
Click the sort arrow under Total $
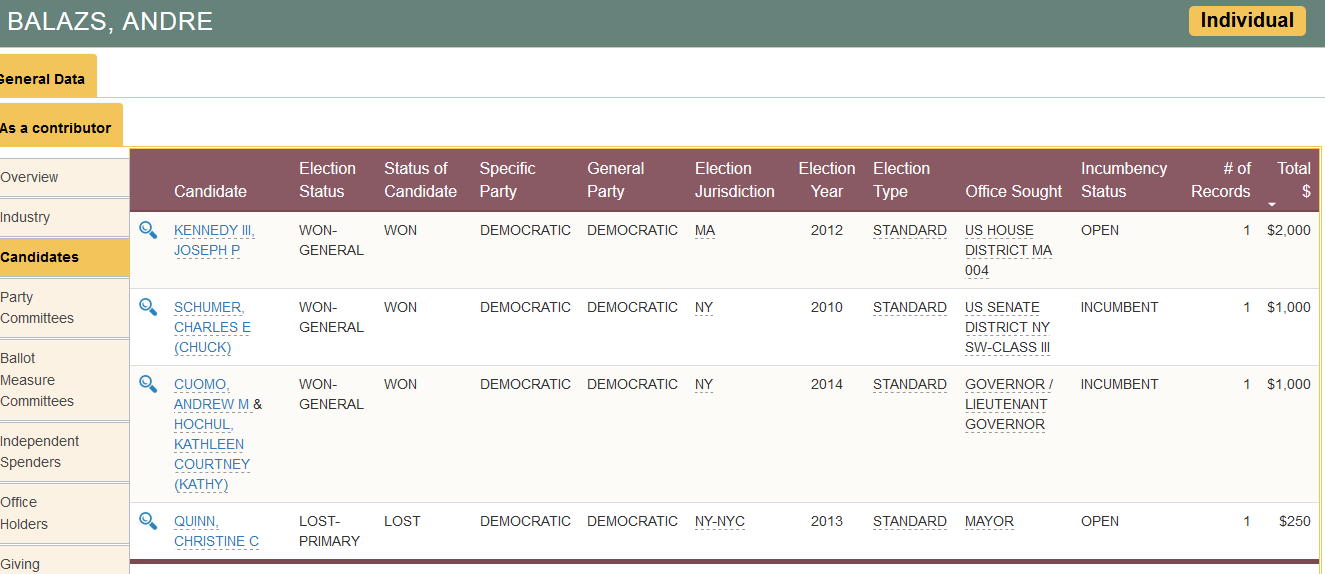(1272, 204)
